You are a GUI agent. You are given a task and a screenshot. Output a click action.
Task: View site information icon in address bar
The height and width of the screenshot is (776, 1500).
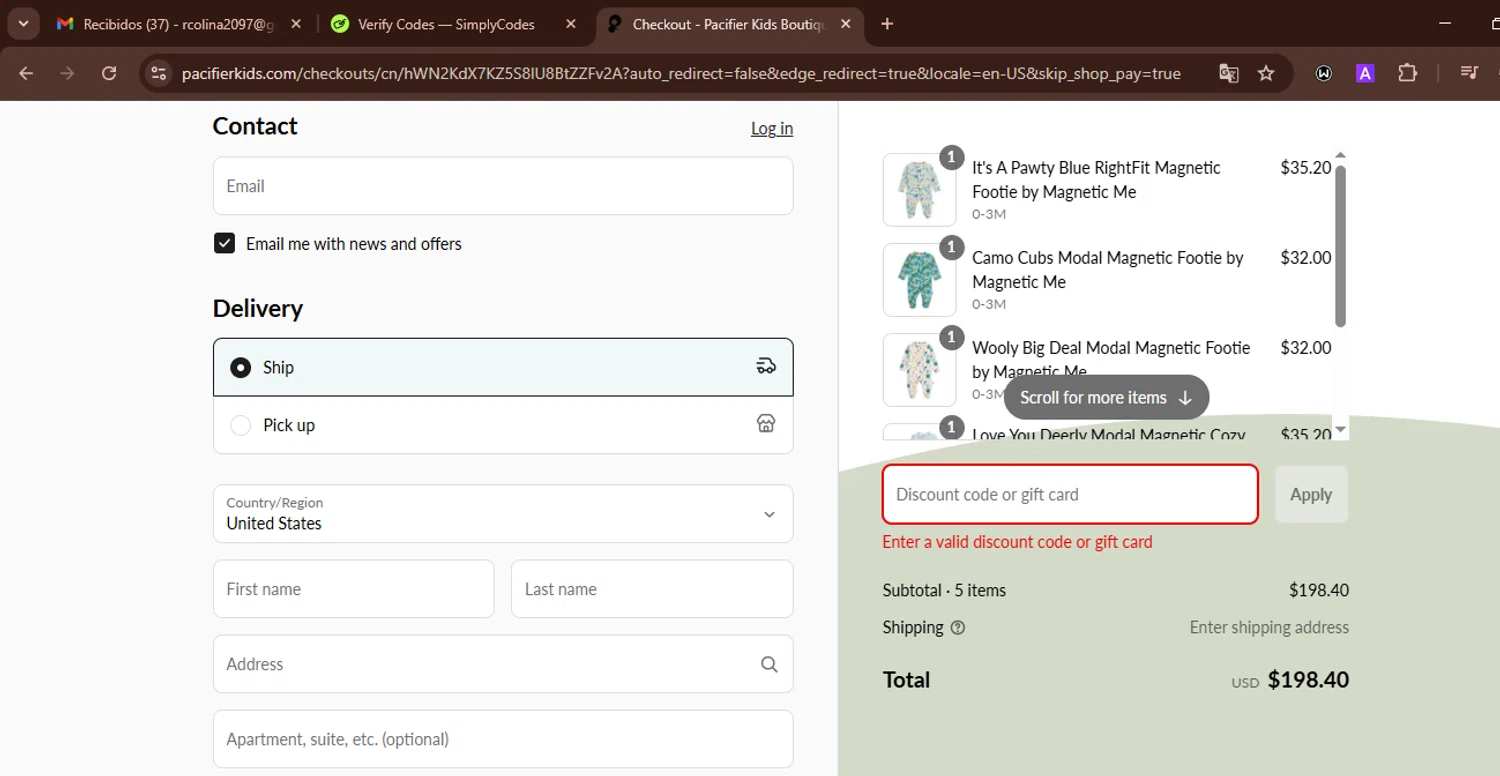[159, 73]
